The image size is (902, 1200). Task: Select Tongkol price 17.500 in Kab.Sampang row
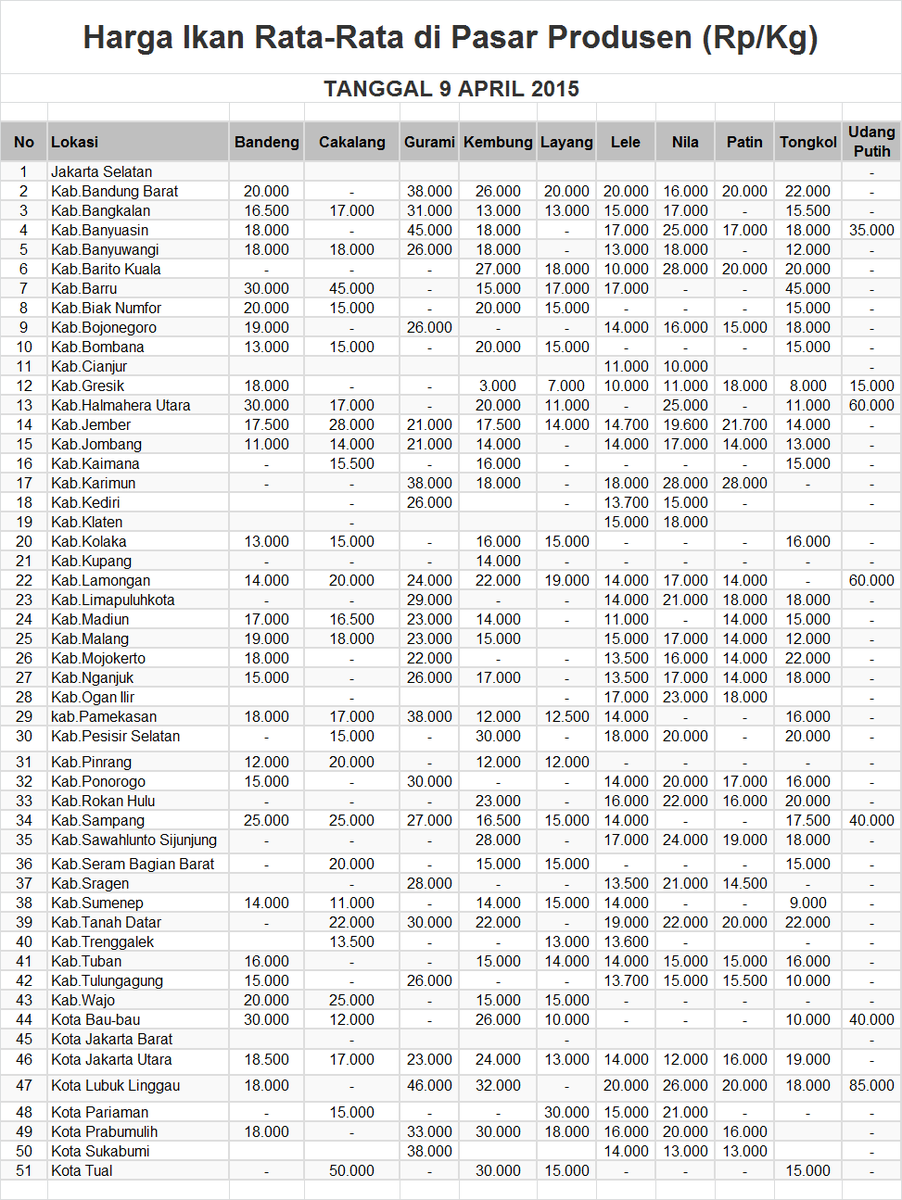808,821
